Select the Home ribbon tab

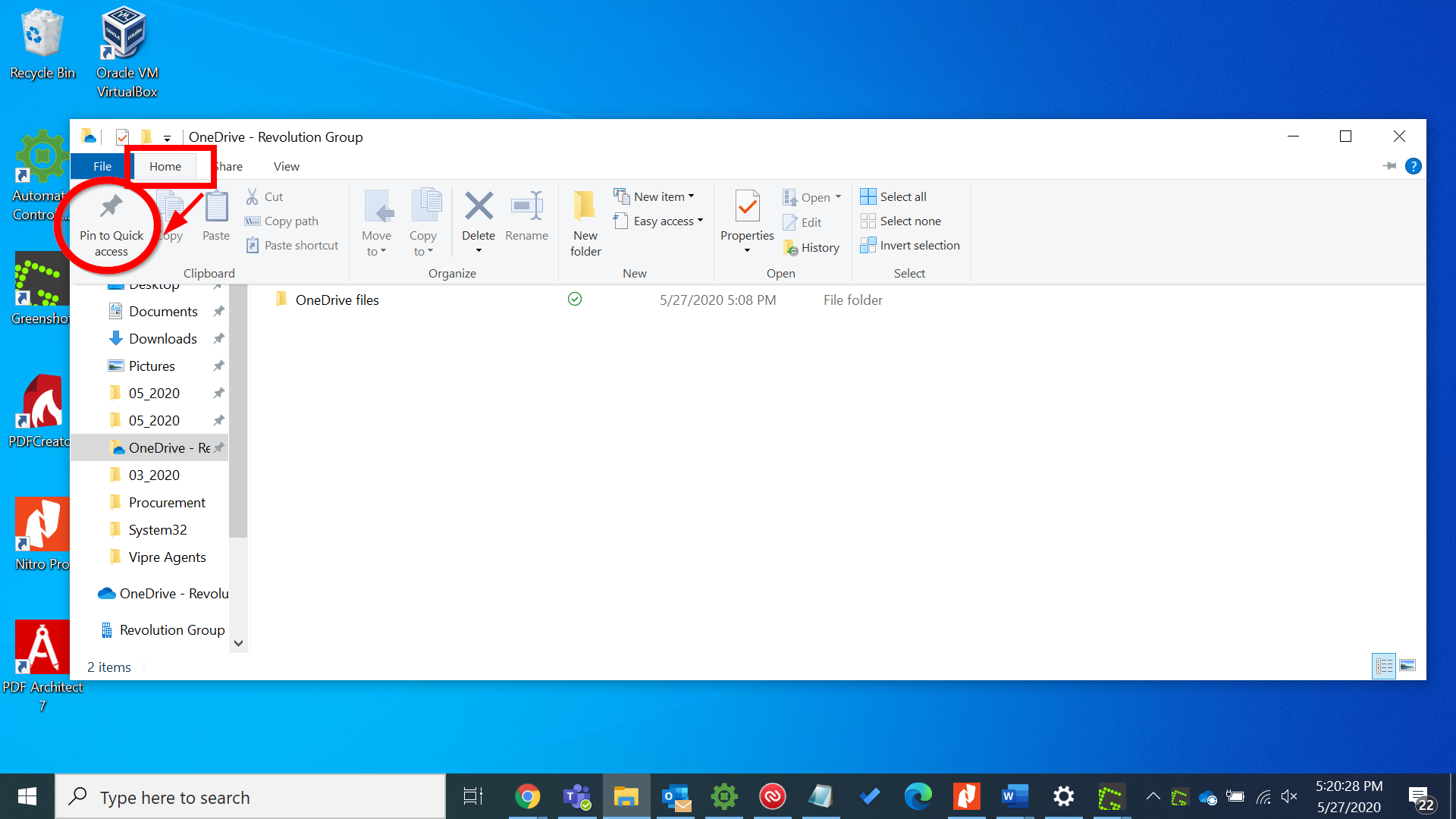(165, 166)
